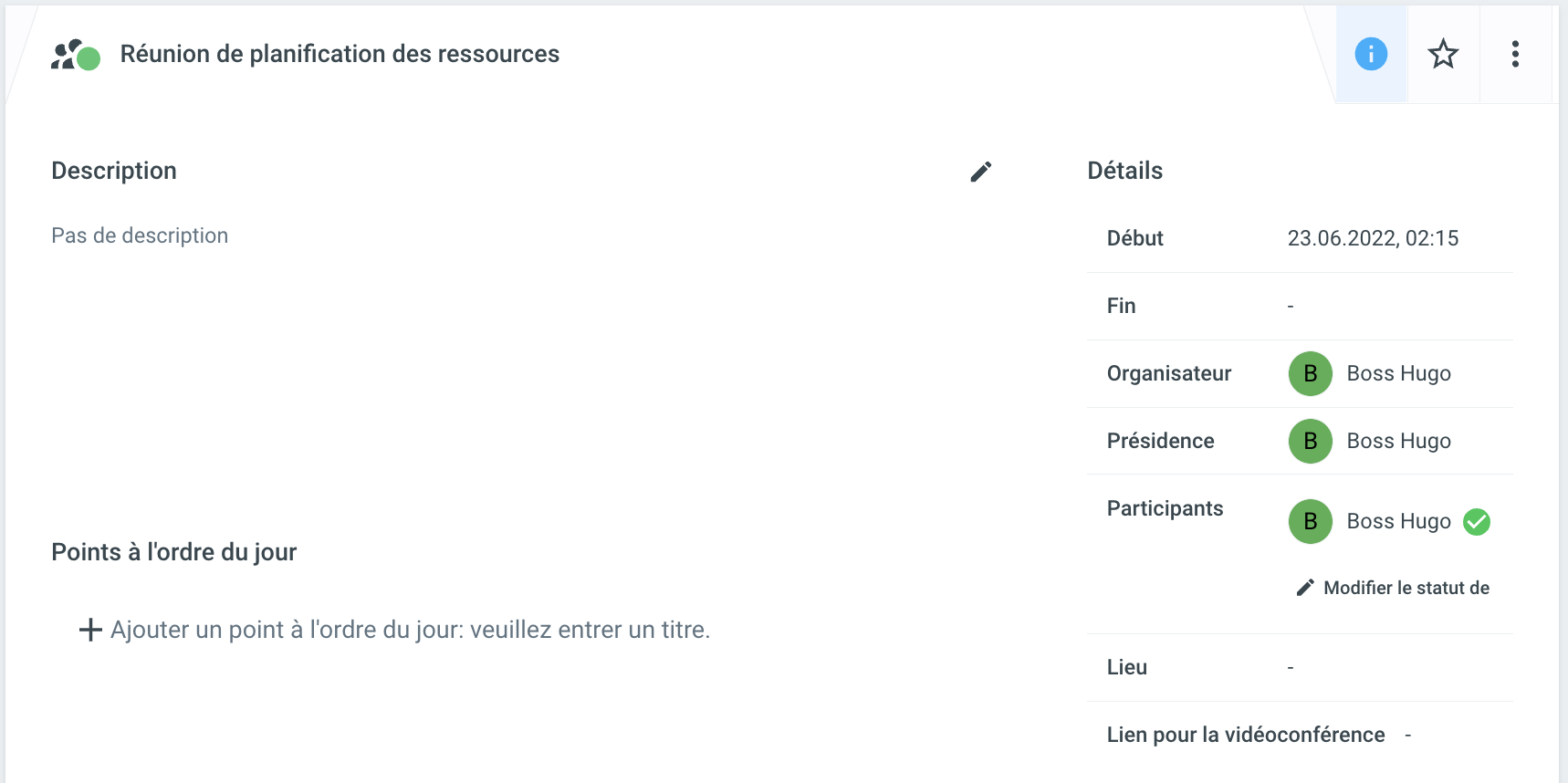
Task: Click the Présidence Boss Hugo avatar
Action: tap(1311, 441)
